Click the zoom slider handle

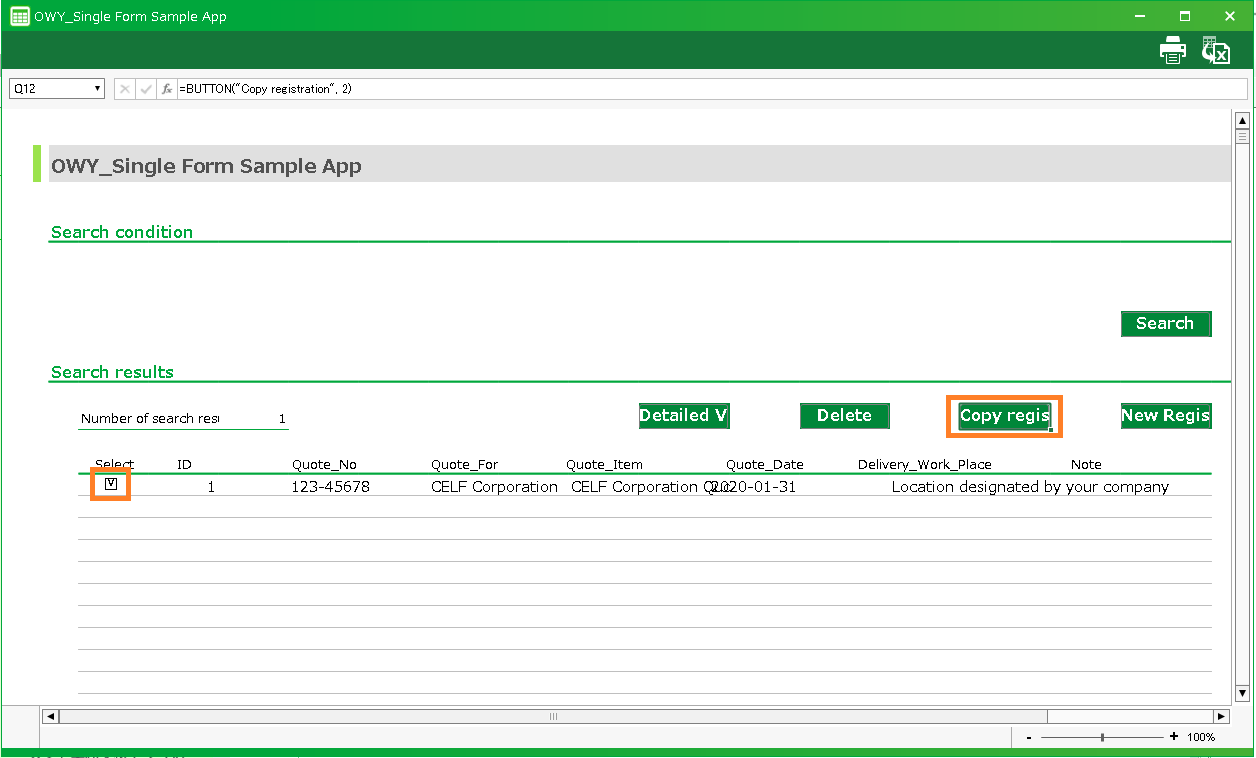(x=1102, y=737)
